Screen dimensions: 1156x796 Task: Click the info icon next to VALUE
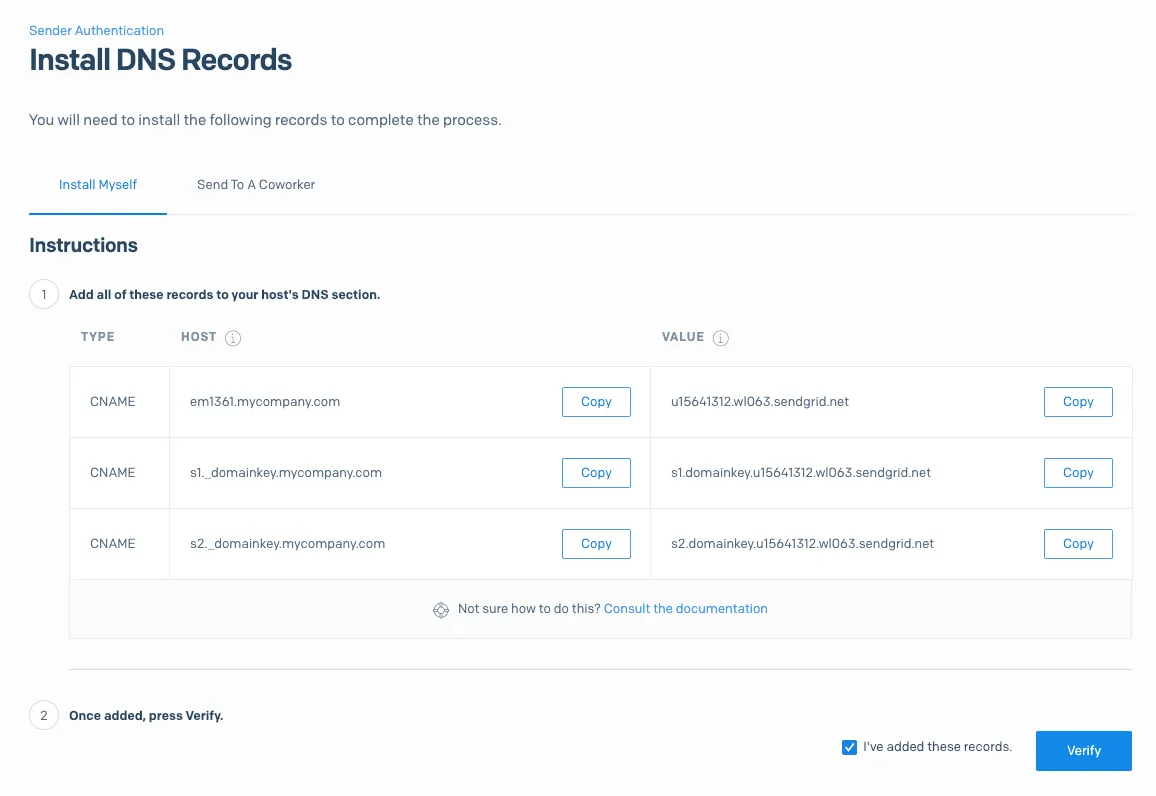pyautogui.click(x=721, y=338)
